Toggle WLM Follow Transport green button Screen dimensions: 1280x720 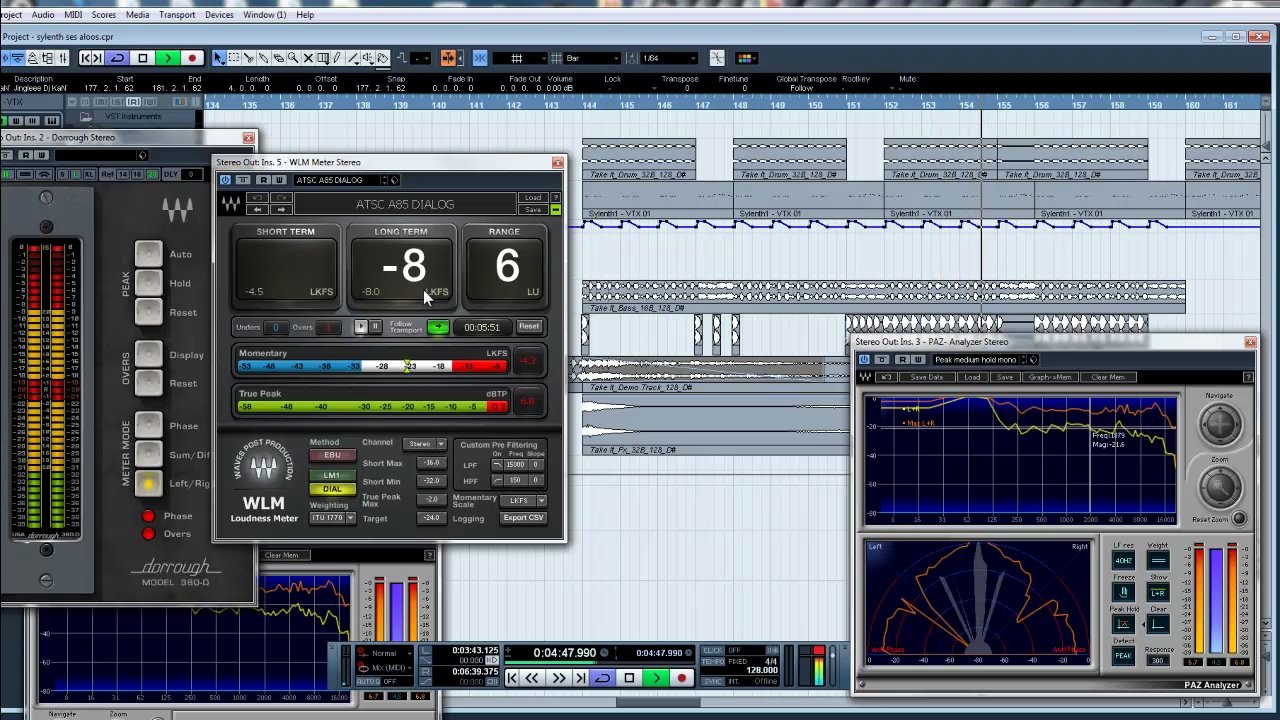pos(438,327)
